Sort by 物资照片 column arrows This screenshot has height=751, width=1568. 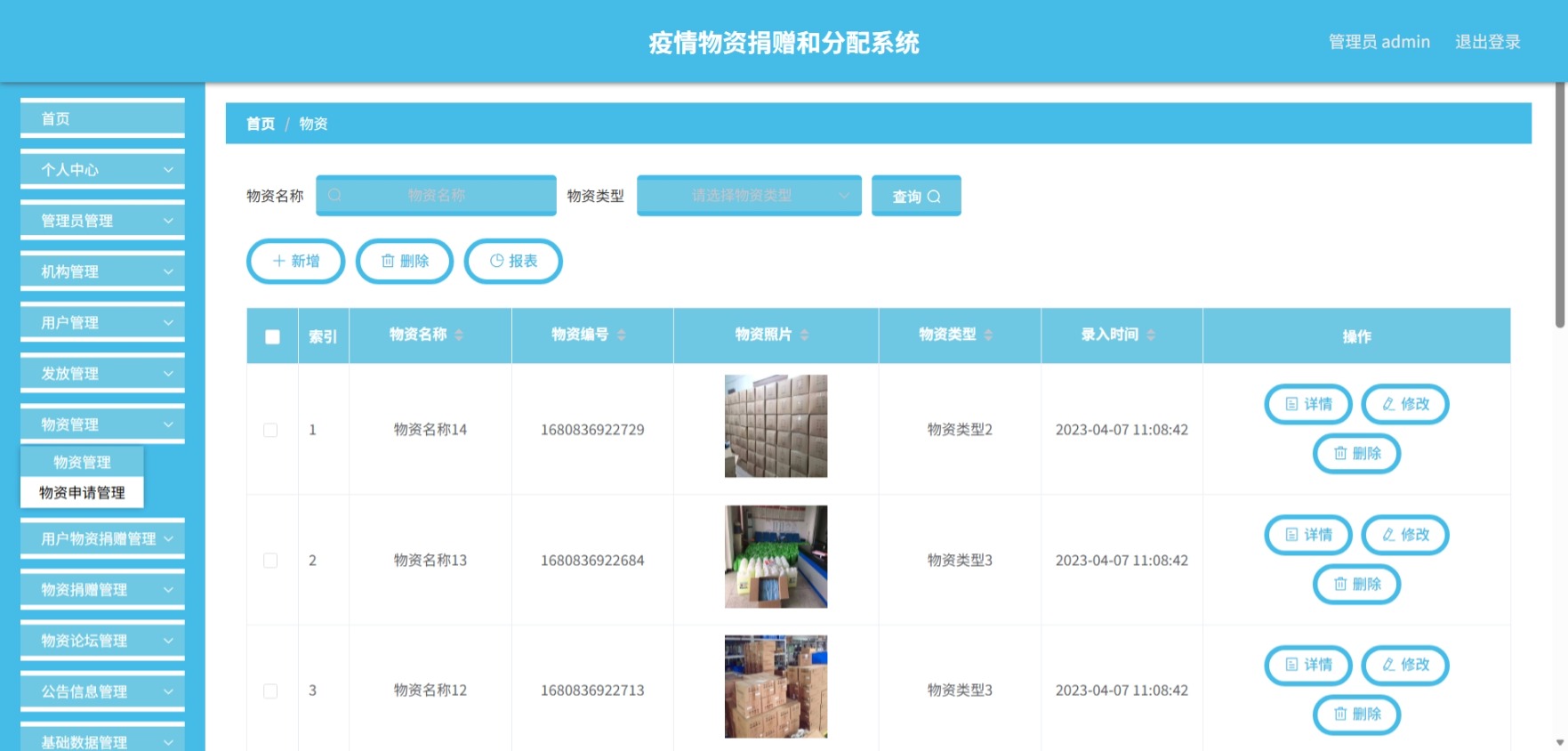point(805,335)
